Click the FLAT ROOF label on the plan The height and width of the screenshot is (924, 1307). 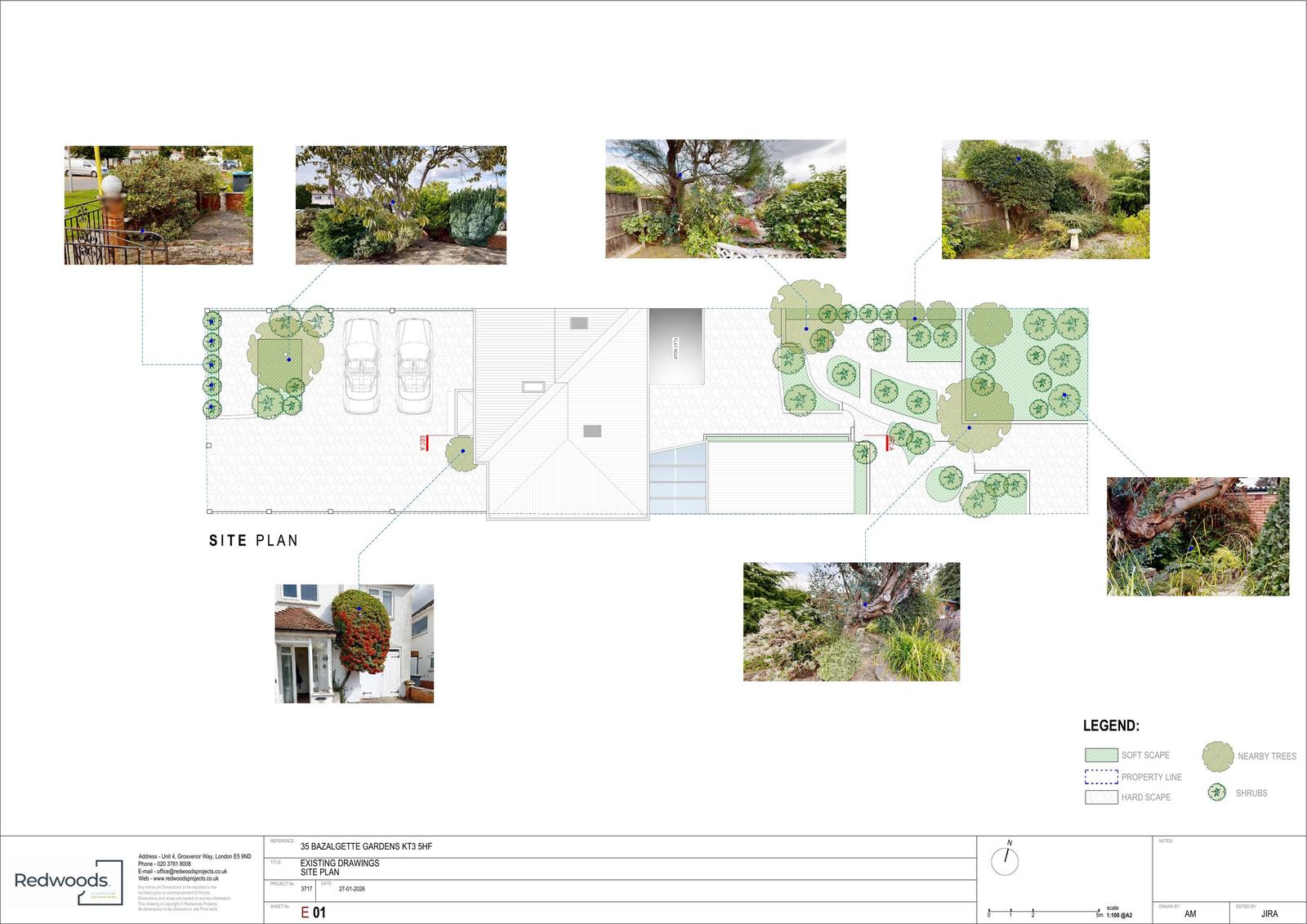[675, 346]
